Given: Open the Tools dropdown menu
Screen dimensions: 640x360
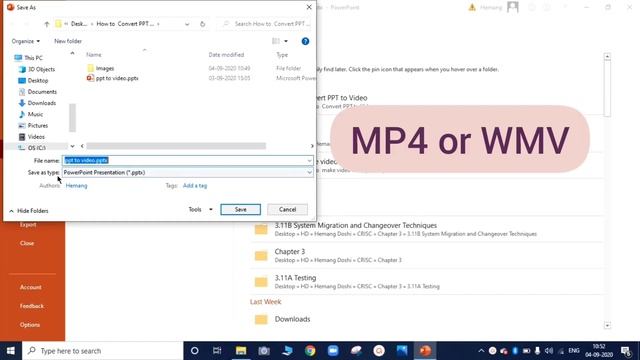Looking at the screenshot, I should pyautogui.click(x=200, y=209).
